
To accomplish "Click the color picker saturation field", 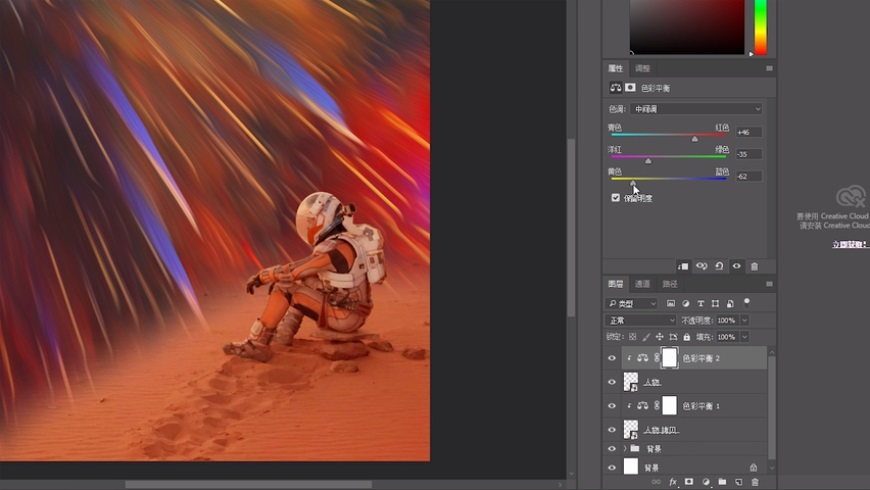I will point(687,27).
